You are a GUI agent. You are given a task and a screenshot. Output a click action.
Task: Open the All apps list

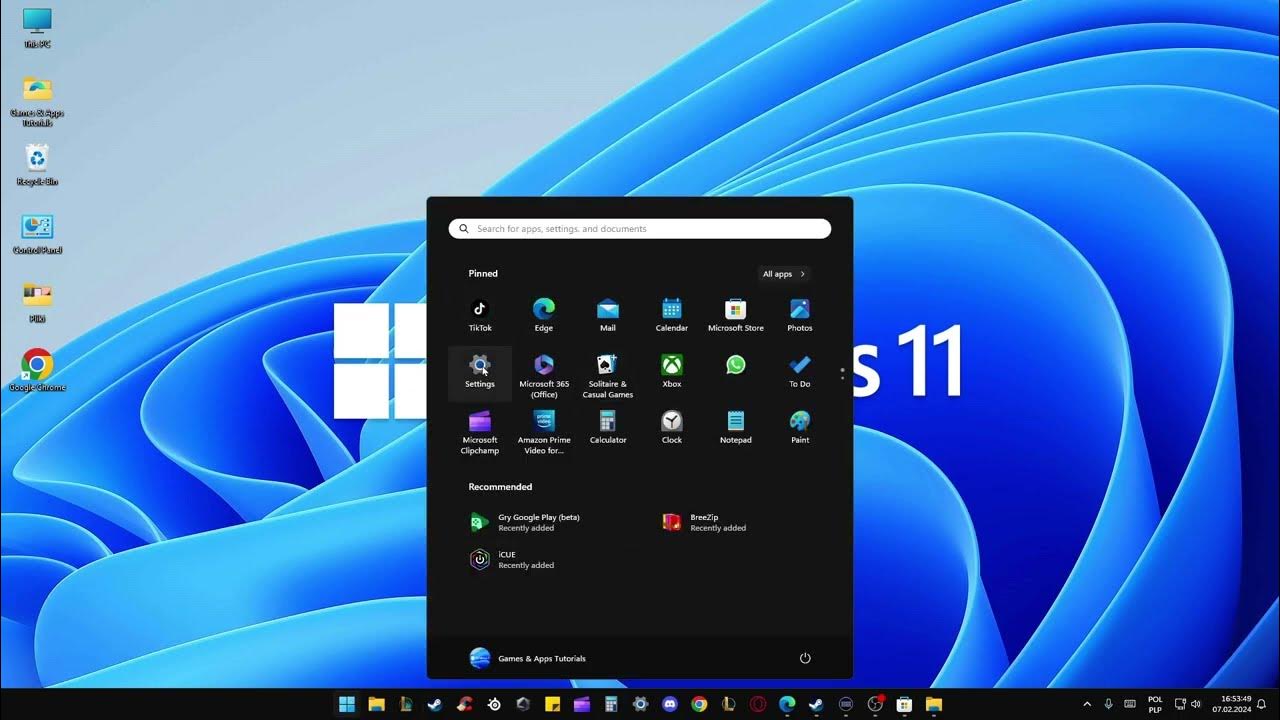(x=784, y=274)
